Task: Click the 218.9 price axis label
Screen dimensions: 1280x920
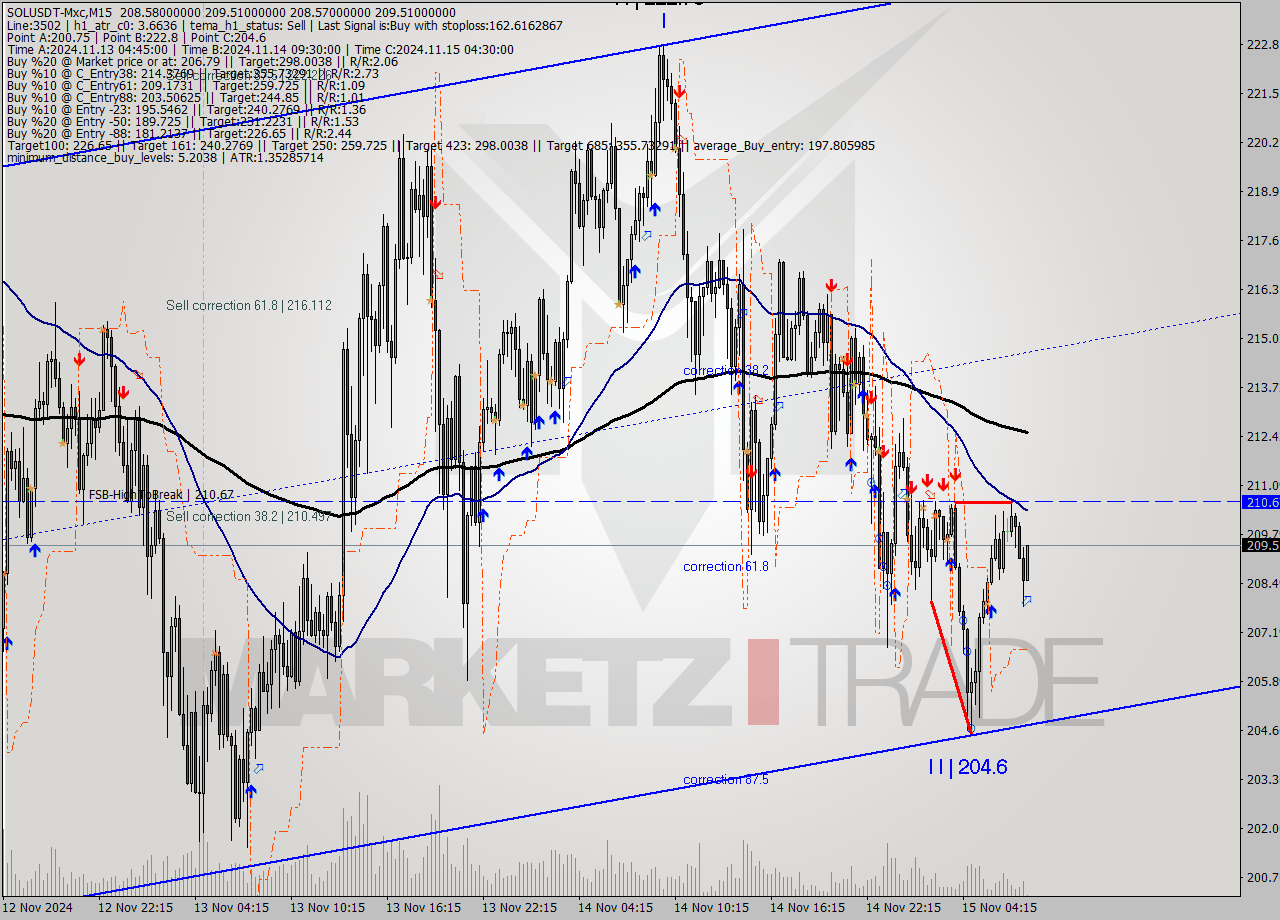Action: pyautogui.click(x=1261, y=191)
